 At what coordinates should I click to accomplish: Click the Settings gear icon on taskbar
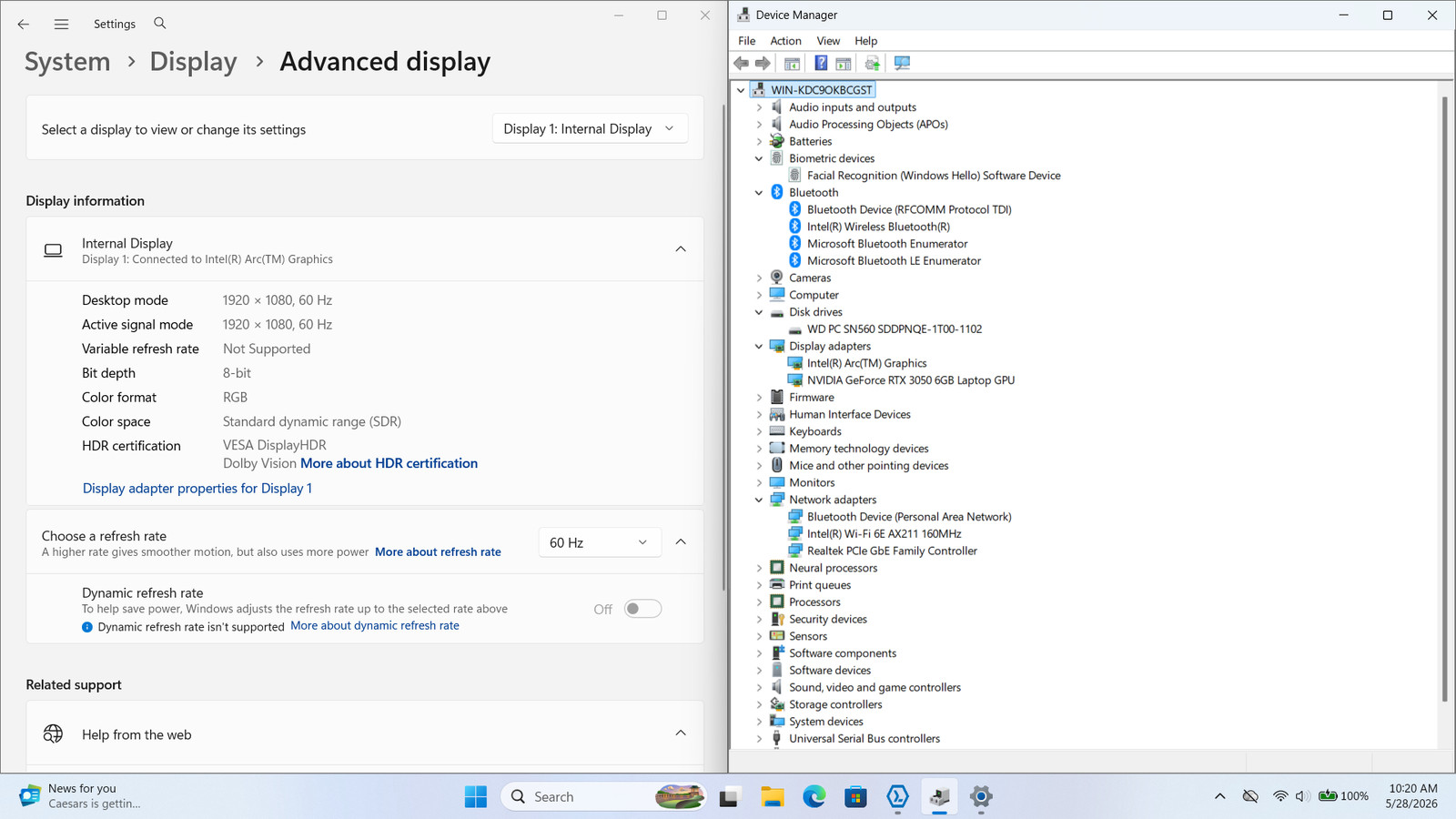click(981, 797)
